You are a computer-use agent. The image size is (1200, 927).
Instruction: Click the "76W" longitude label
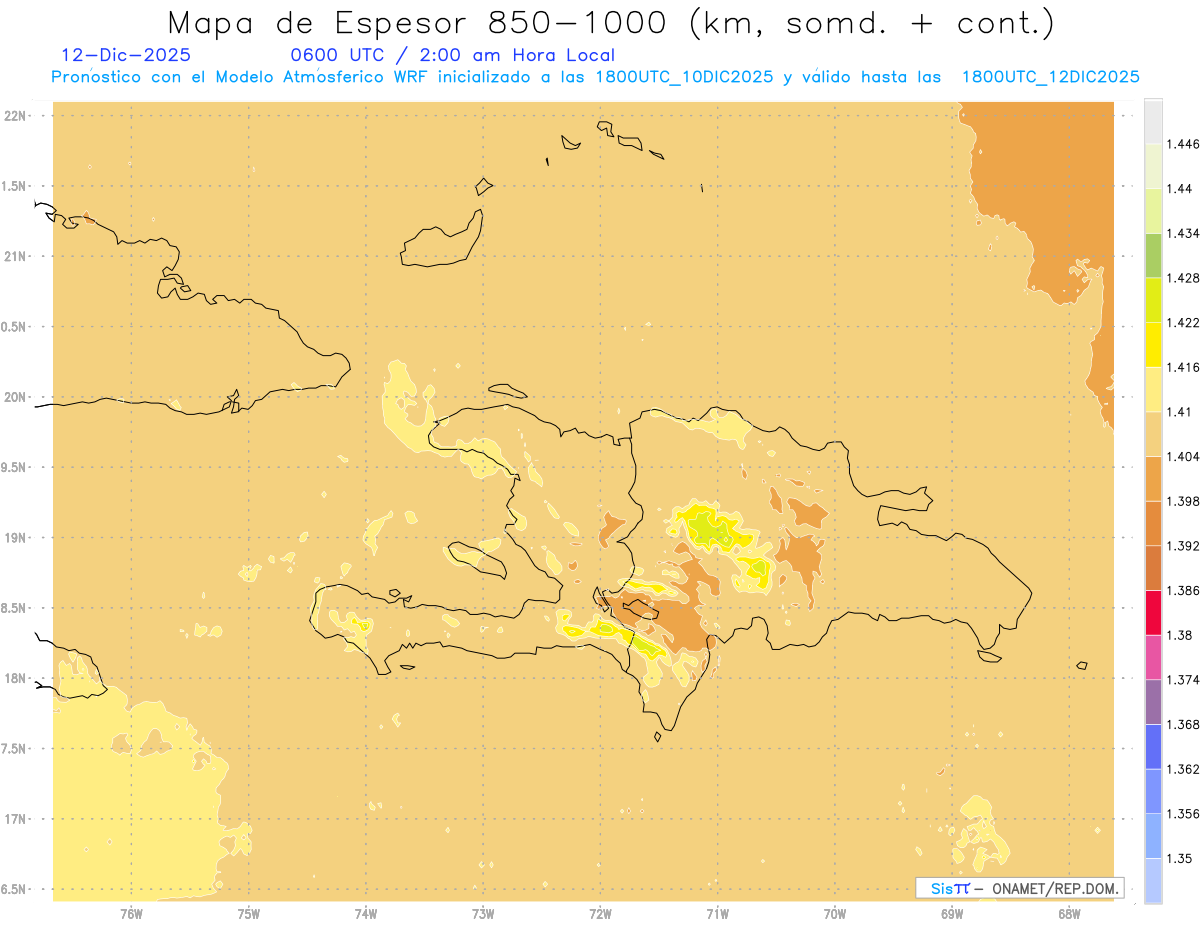click(x=131, y=915)
